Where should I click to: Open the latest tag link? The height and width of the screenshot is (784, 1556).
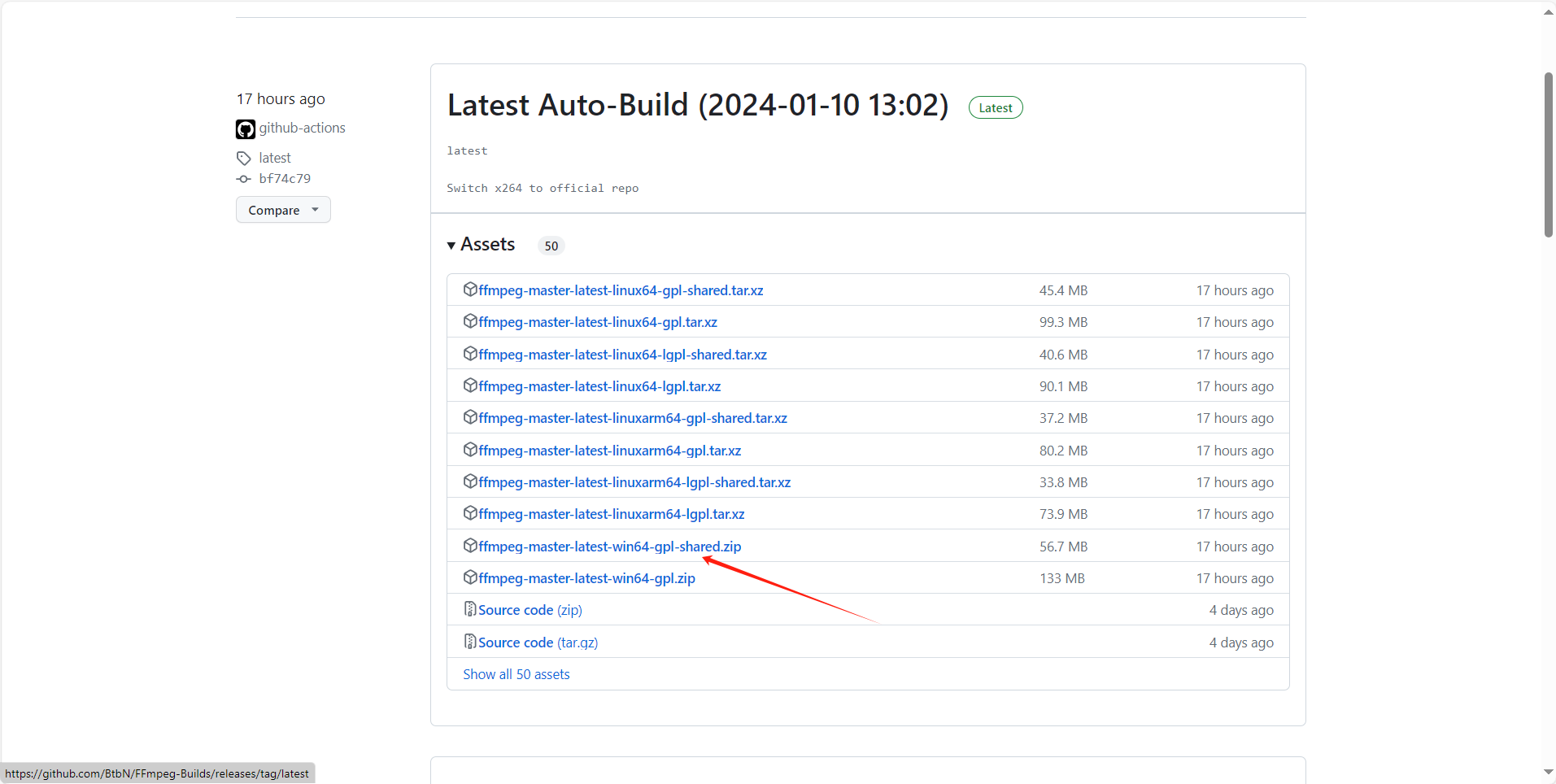click(x=275, y=158)
